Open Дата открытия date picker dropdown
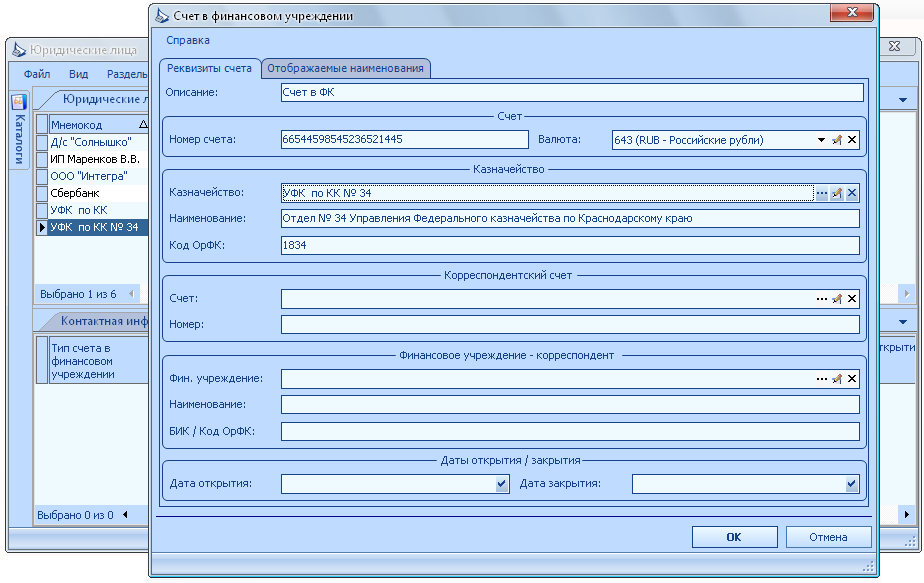The image size is (924, 583). click(x=501, y=484)
